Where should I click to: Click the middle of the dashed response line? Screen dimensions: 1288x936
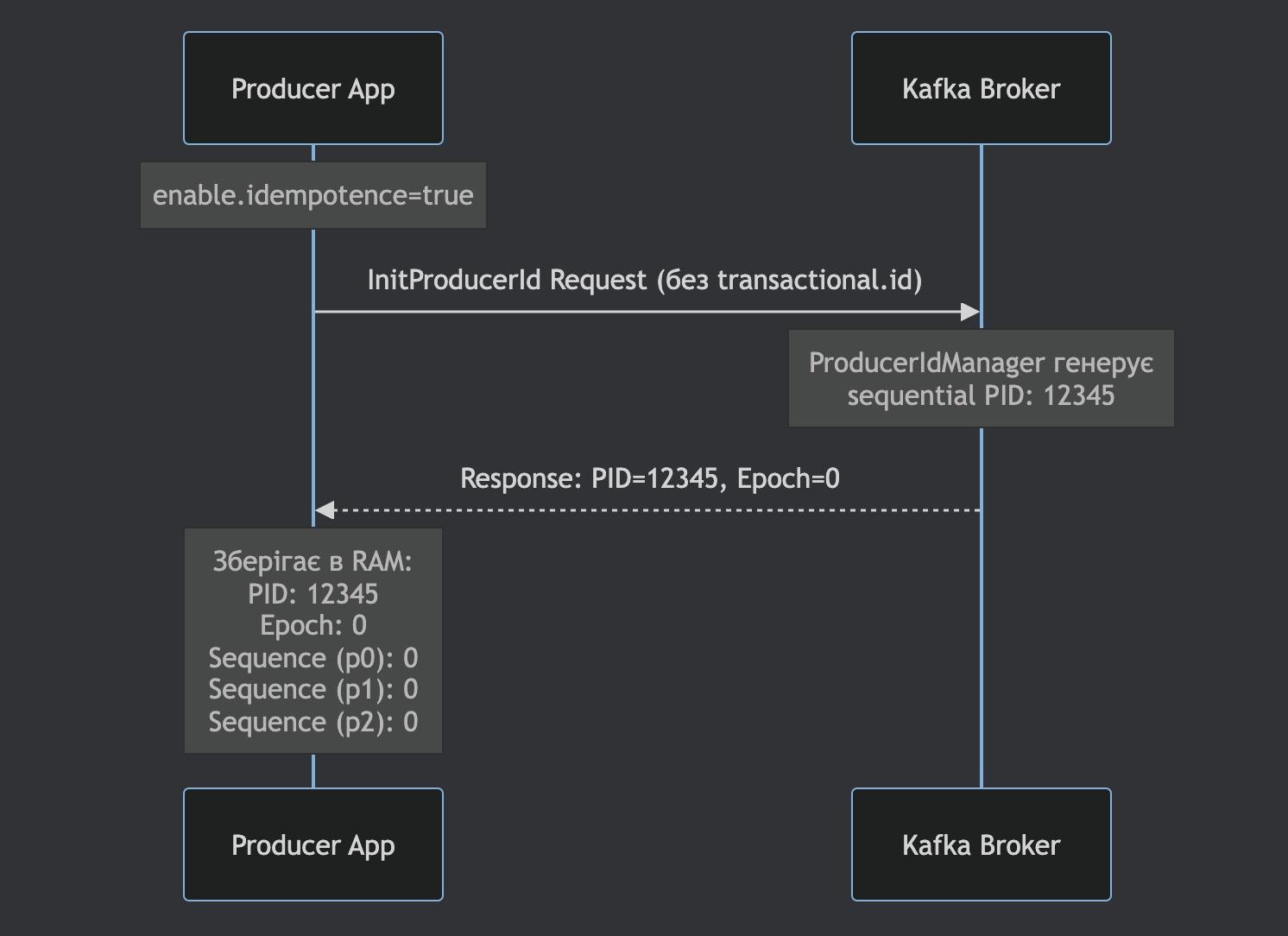[647, 510]
